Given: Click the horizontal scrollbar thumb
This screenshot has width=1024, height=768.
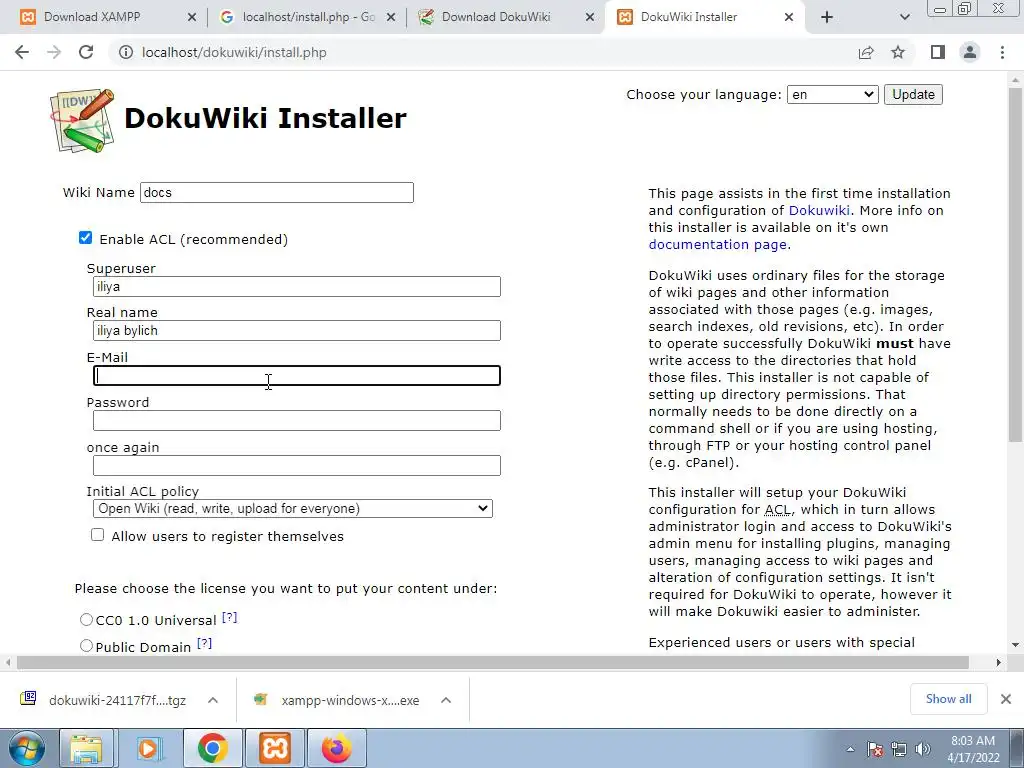Looking at the screenshot, I should [x=493, y=662].
